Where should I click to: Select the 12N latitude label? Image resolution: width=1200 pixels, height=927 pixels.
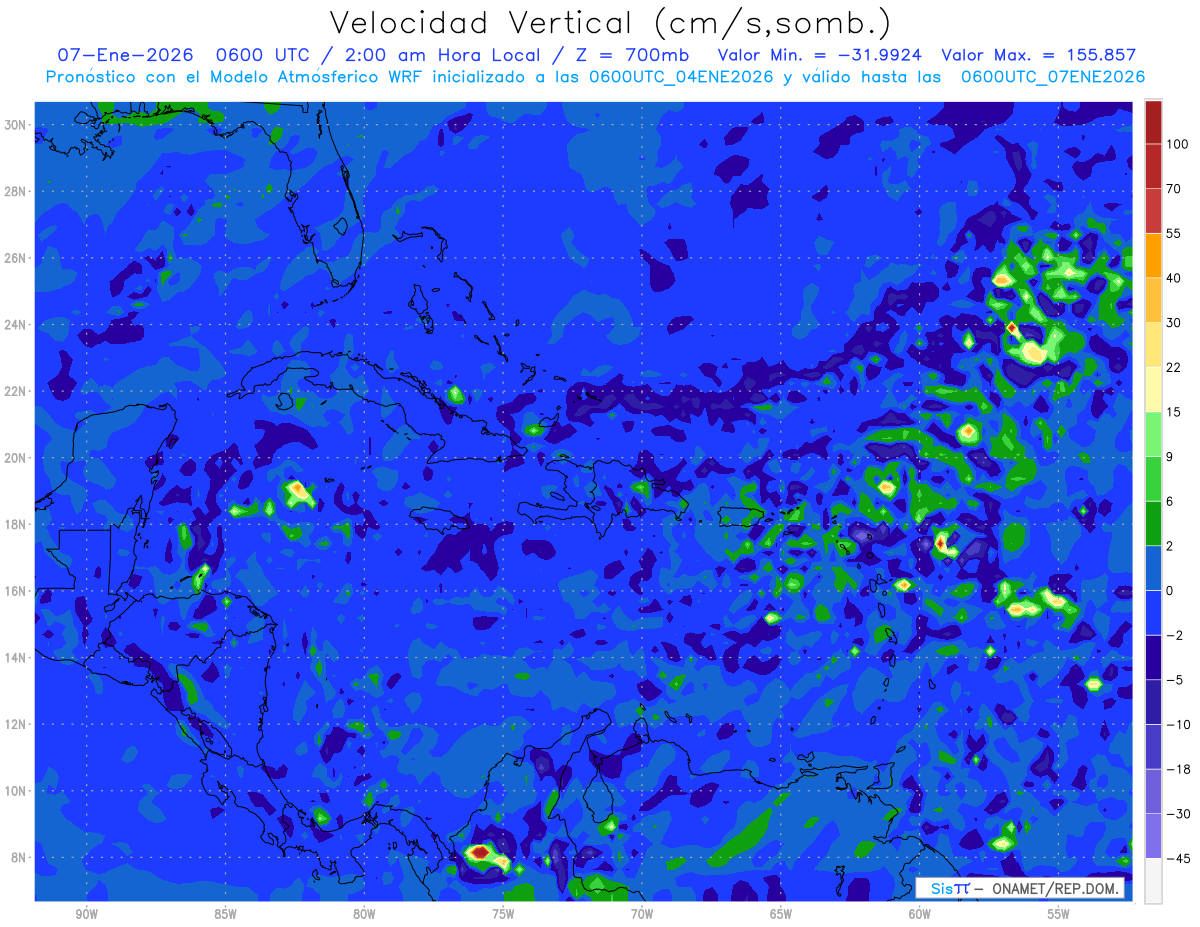click(x=17, y=724)
